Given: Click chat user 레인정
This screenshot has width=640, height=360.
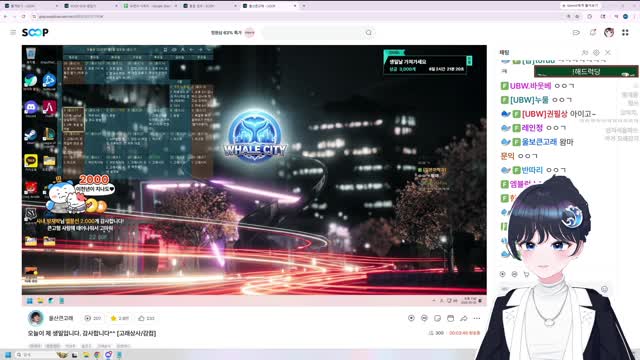Looking at the screenshot, I should click(x=532, y=128).
